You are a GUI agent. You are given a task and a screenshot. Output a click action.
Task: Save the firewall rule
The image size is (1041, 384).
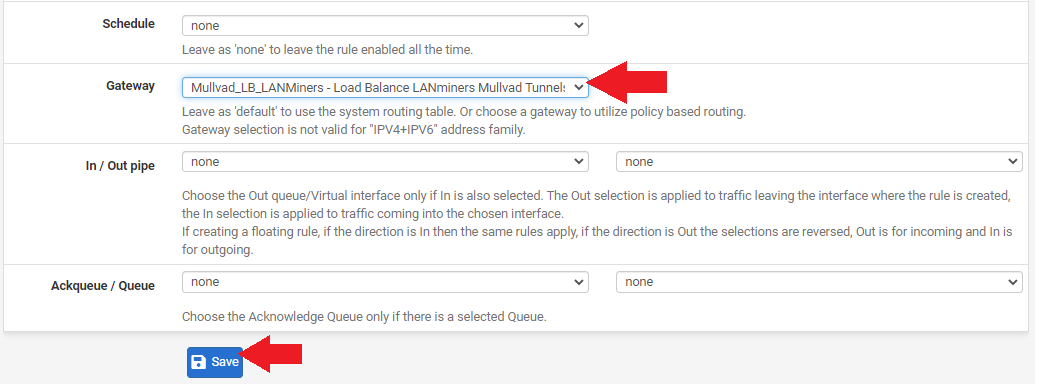(x=215, y=362)
